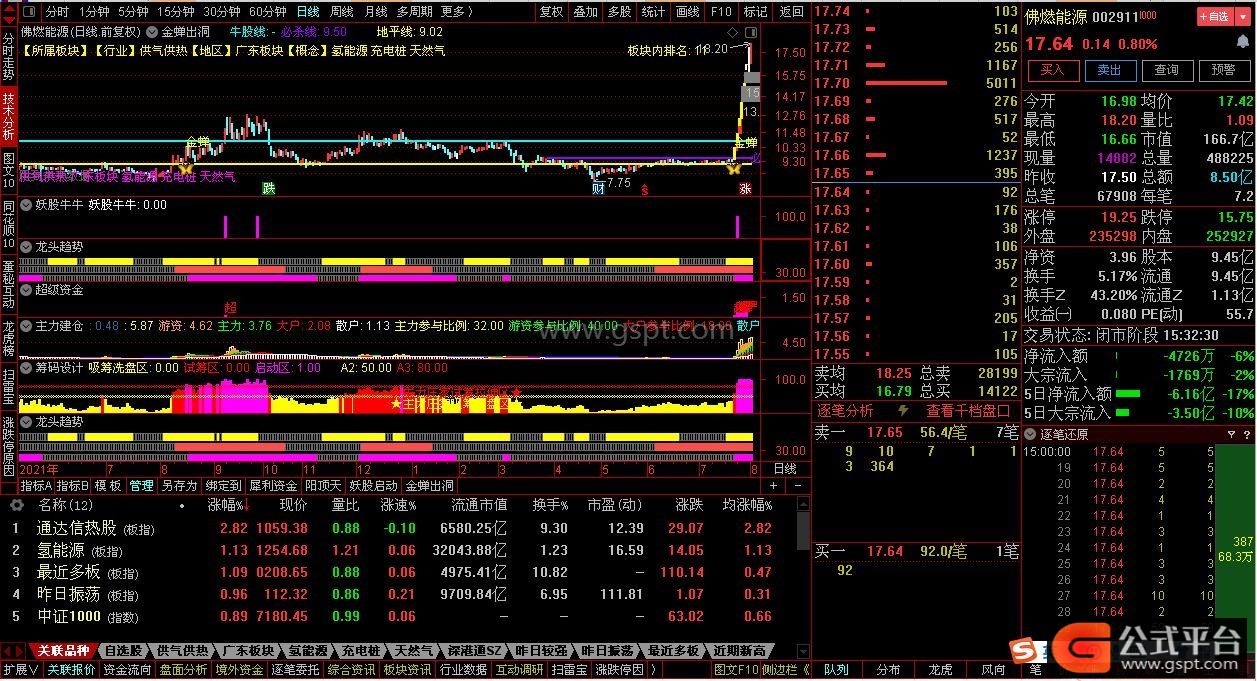Toggle 多股 multi-stock view
Screen dimensions: 1257x681
coord(619,12)
